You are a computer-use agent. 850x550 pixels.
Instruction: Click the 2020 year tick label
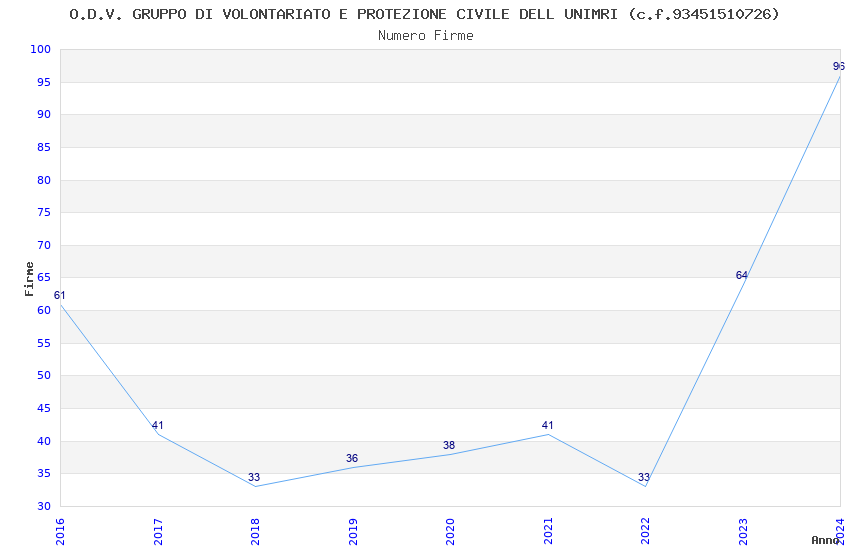pos(451,530)
